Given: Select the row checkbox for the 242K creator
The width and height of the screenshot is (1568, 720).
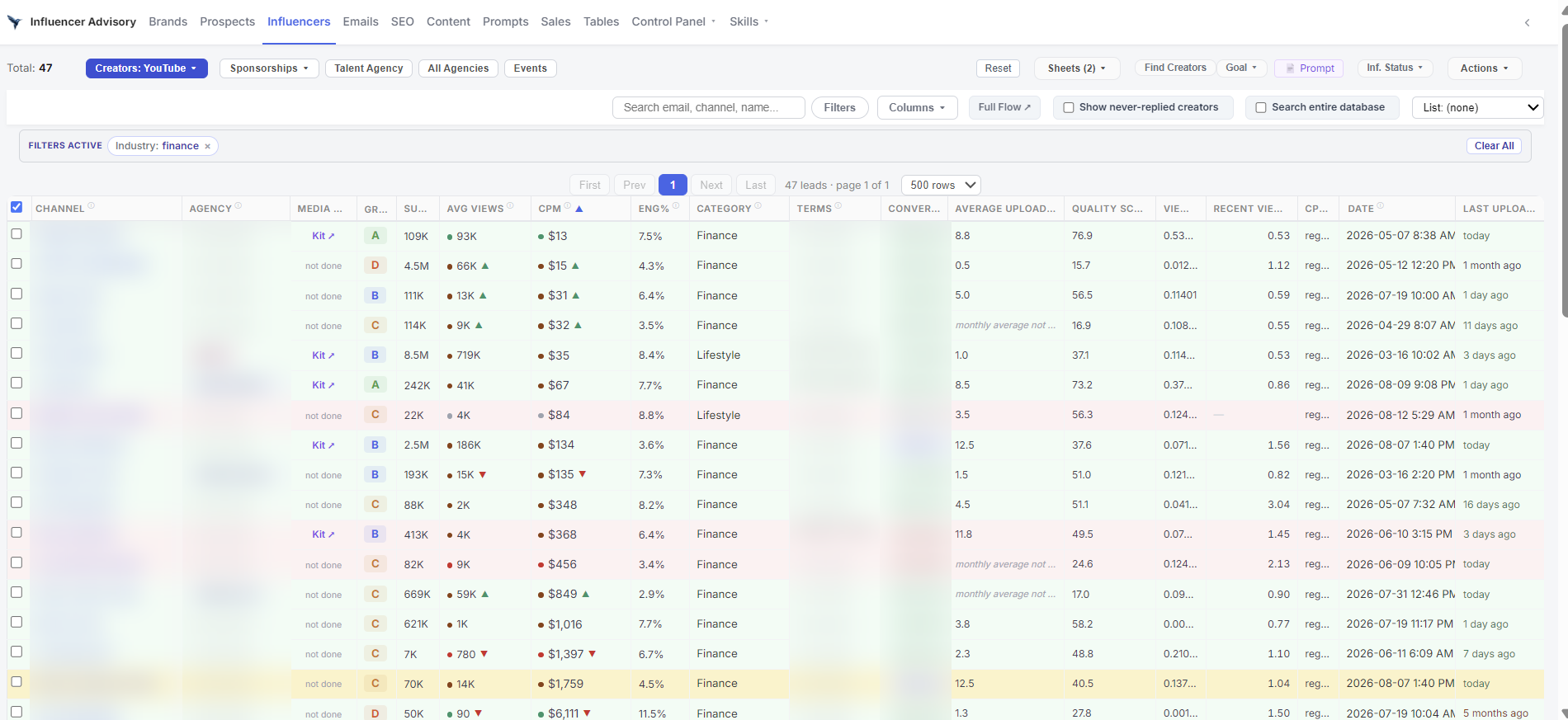Looking at the screenshot, I should (17, 384).
